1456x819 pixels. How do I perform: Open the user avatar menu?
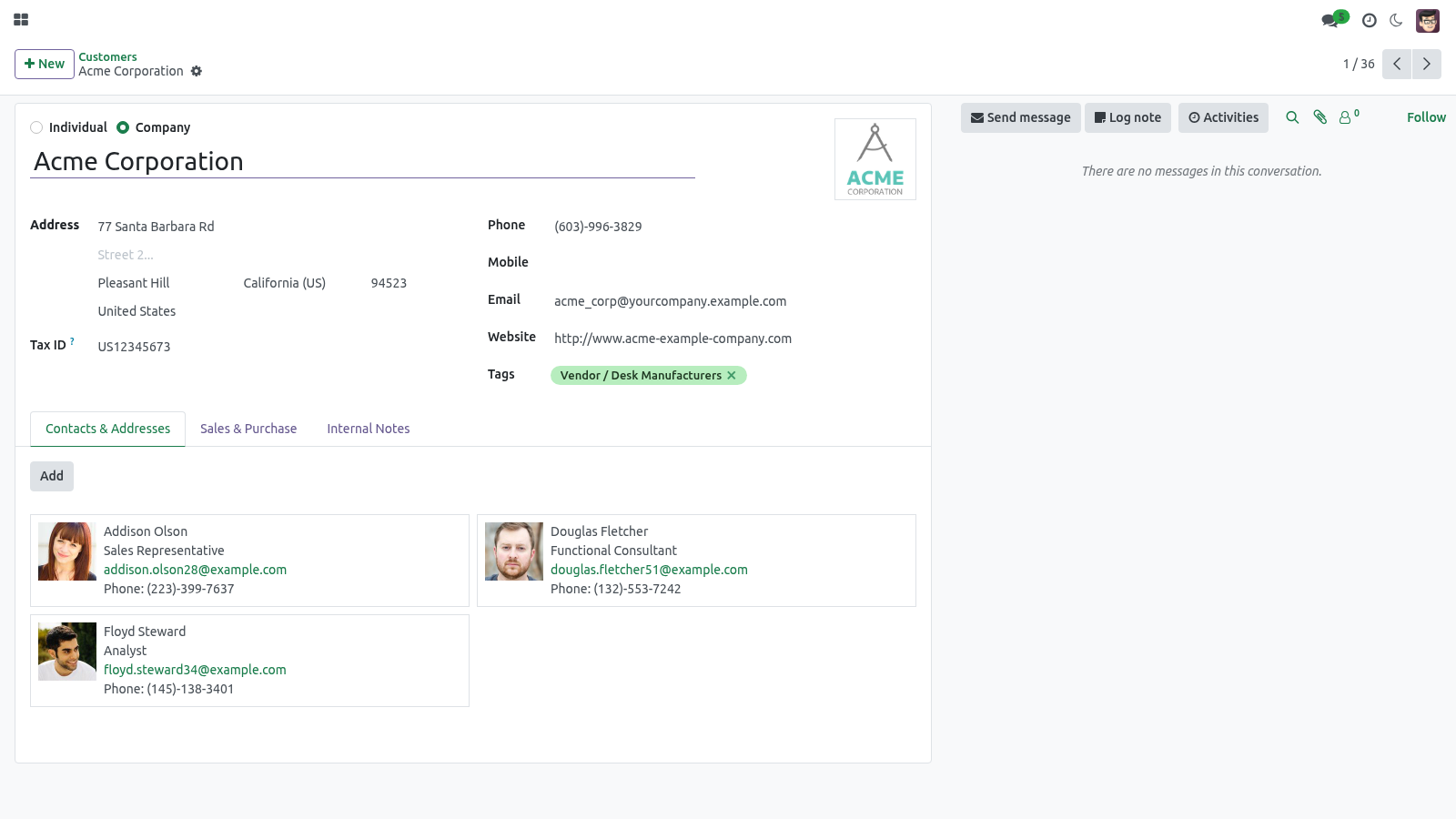pyautogui.click(x=1428, y=20)
